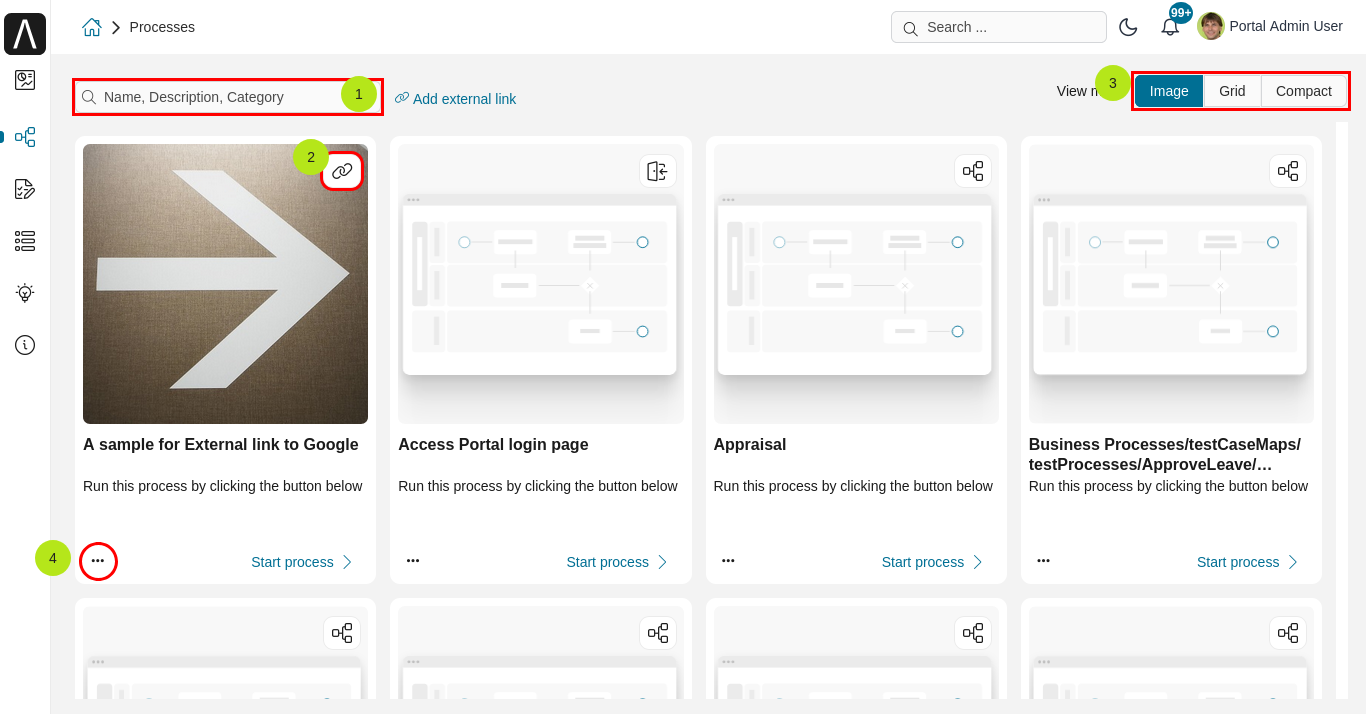The width and height of the screenshot is (1366, 714).
Task: Open Portal Admin User menu
Action: coord(1270,26)
